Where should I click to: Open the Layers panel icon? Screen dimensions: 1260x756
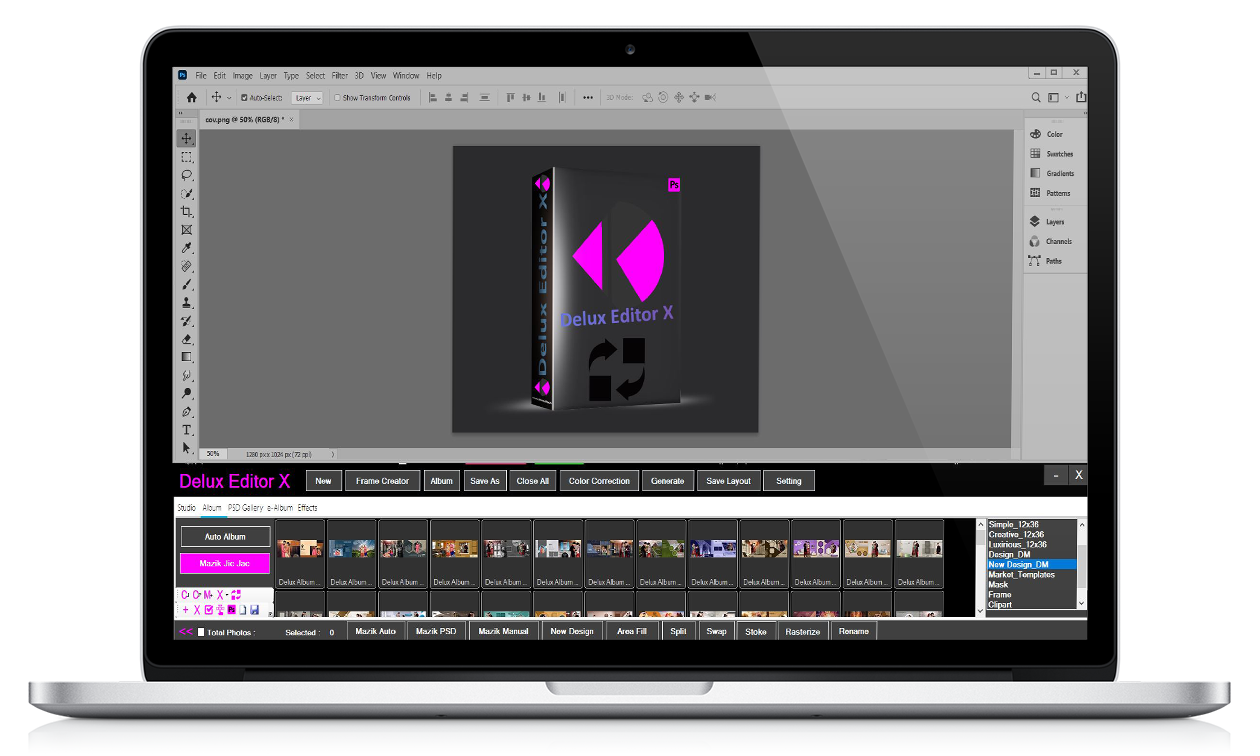point(1036,221)
